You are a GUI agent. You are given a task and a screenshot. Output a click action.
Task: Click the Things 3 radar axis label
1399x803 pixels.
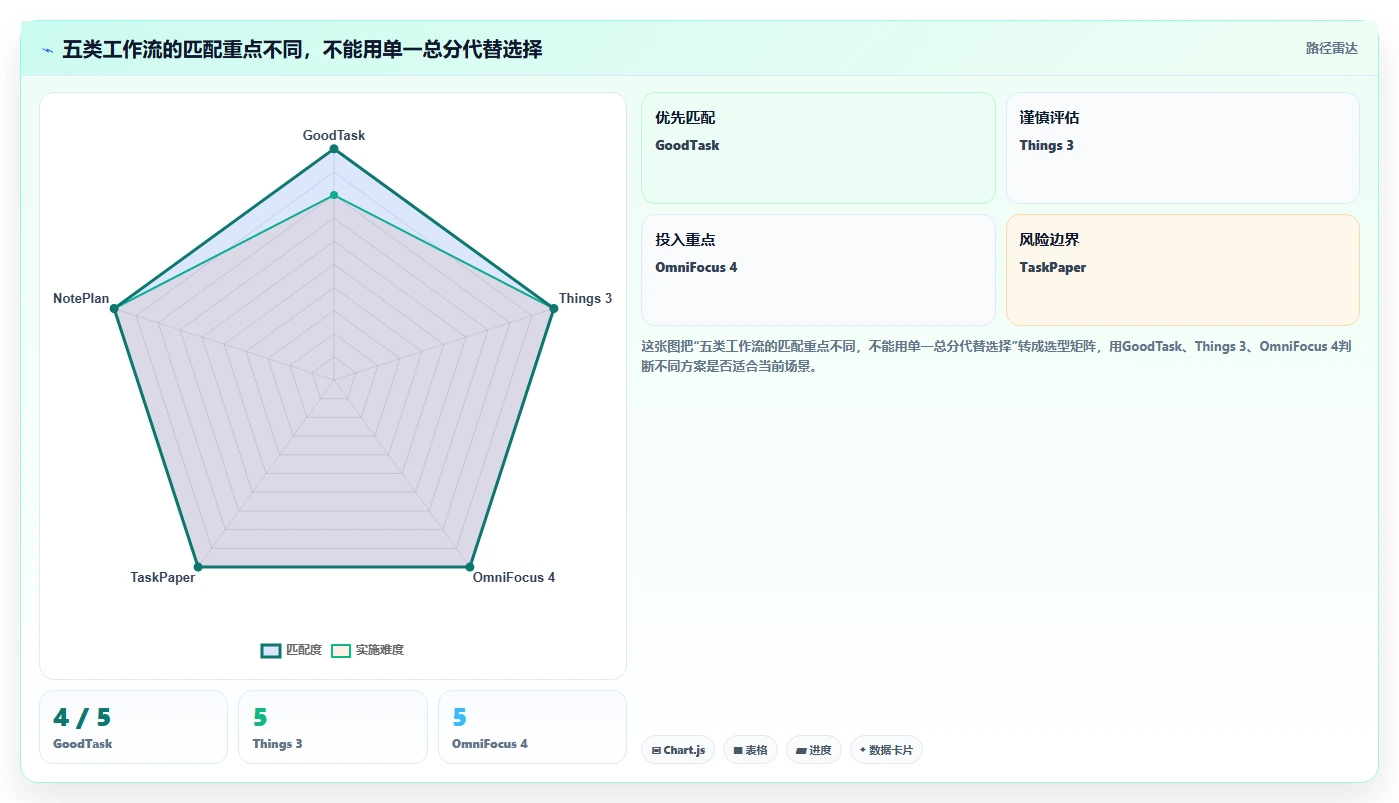pyautogui.click(x=585, y=298)
